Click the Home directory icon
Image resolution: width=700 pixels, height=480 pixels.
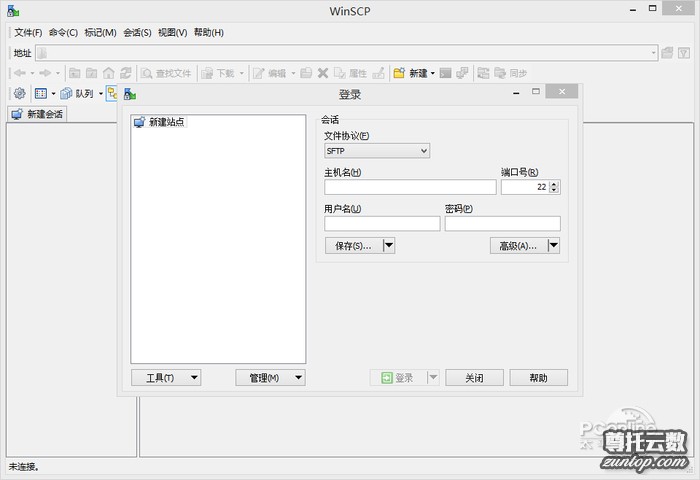coord(108,73)
